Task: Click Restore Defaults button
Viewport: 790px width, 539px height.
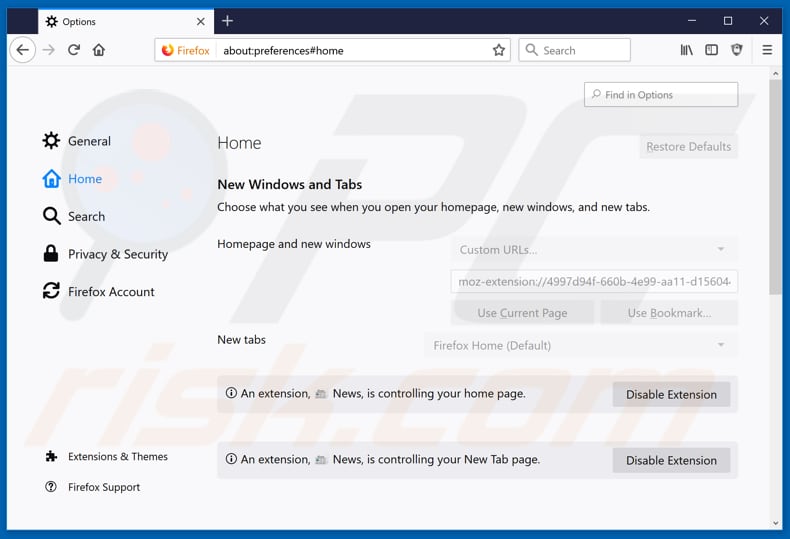Action: click(x=689, y=147)
